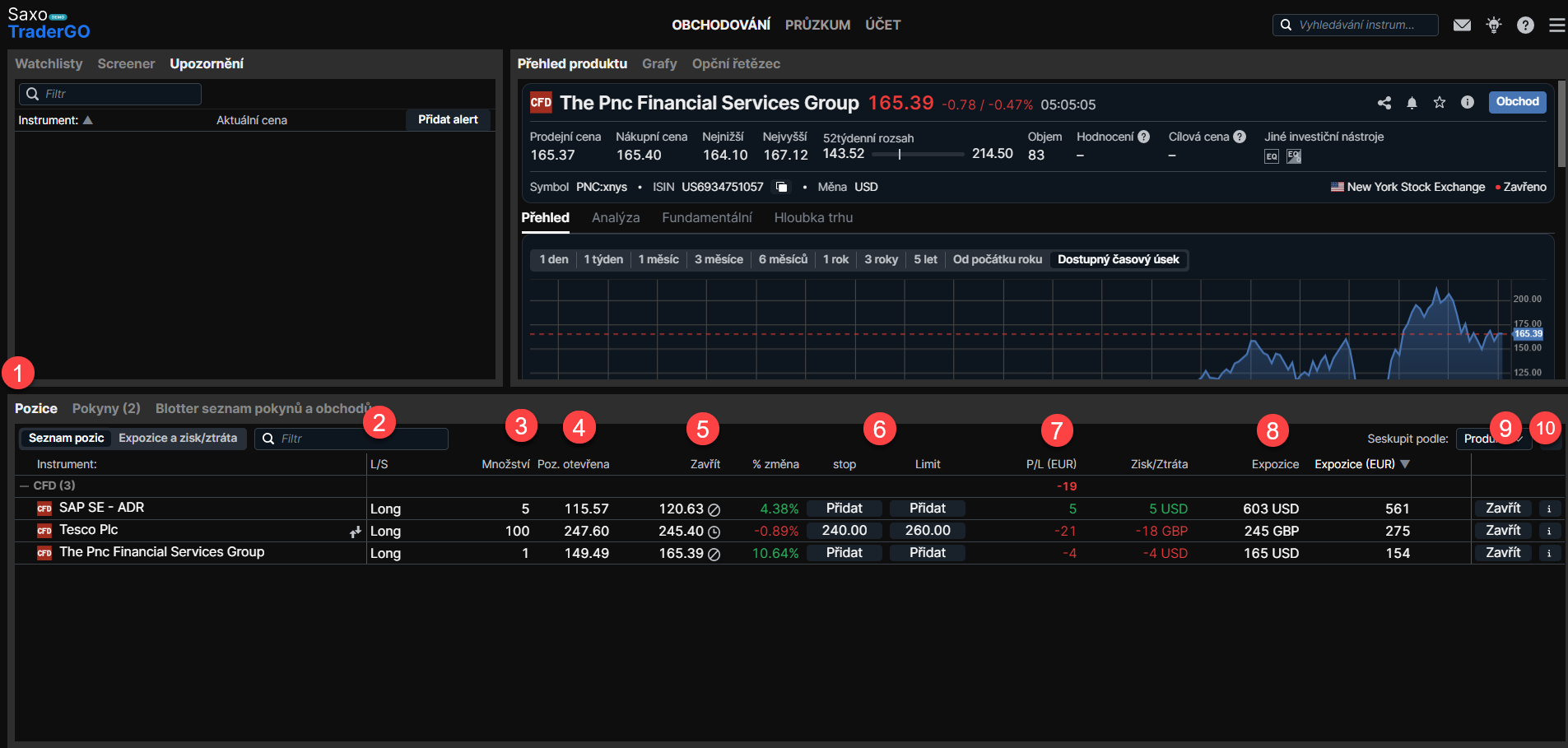1568x748 pixels.
Task: Click the search magnifier icon in top bar
Action: 1286,25
